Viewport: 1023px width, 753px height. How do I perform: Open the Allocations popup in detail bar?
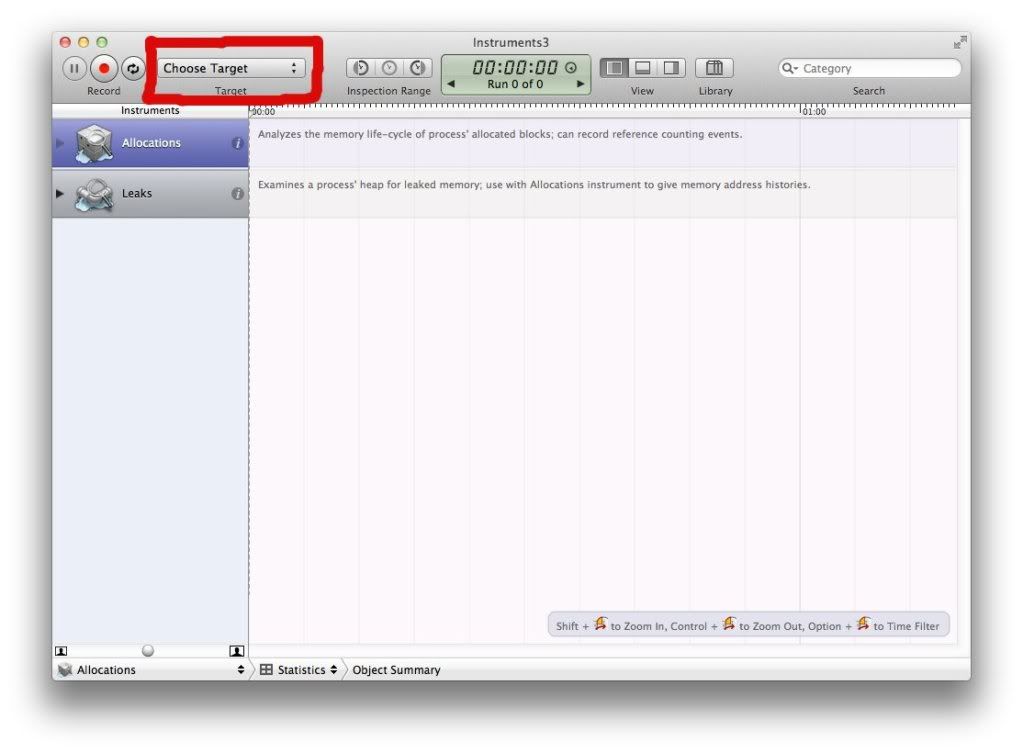pos(151,669)
